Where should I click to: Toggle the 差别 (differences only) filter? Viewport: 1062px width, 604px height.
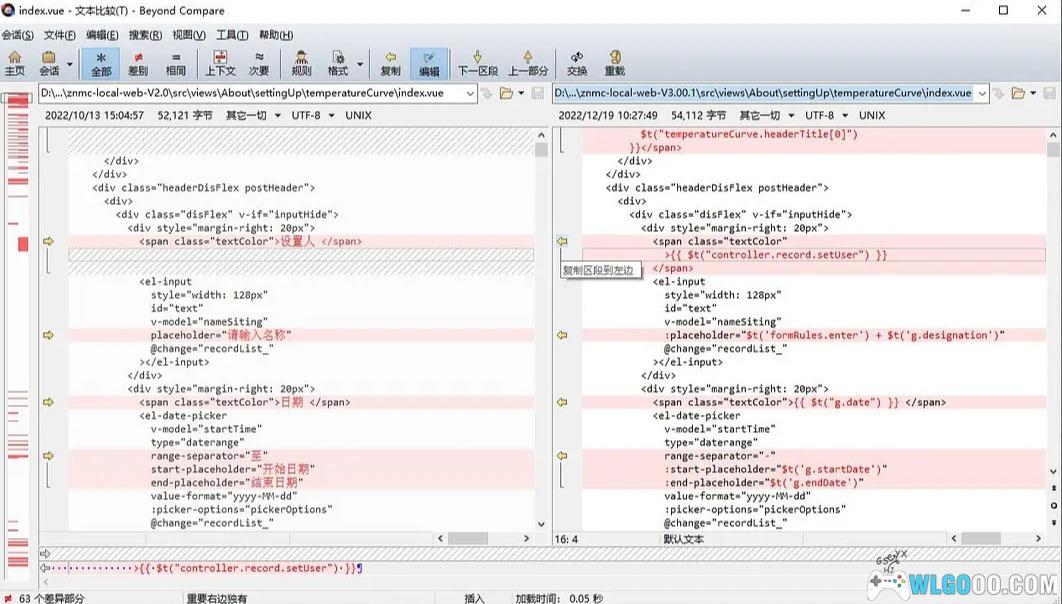pyautogui.click(x=138, y=63)
